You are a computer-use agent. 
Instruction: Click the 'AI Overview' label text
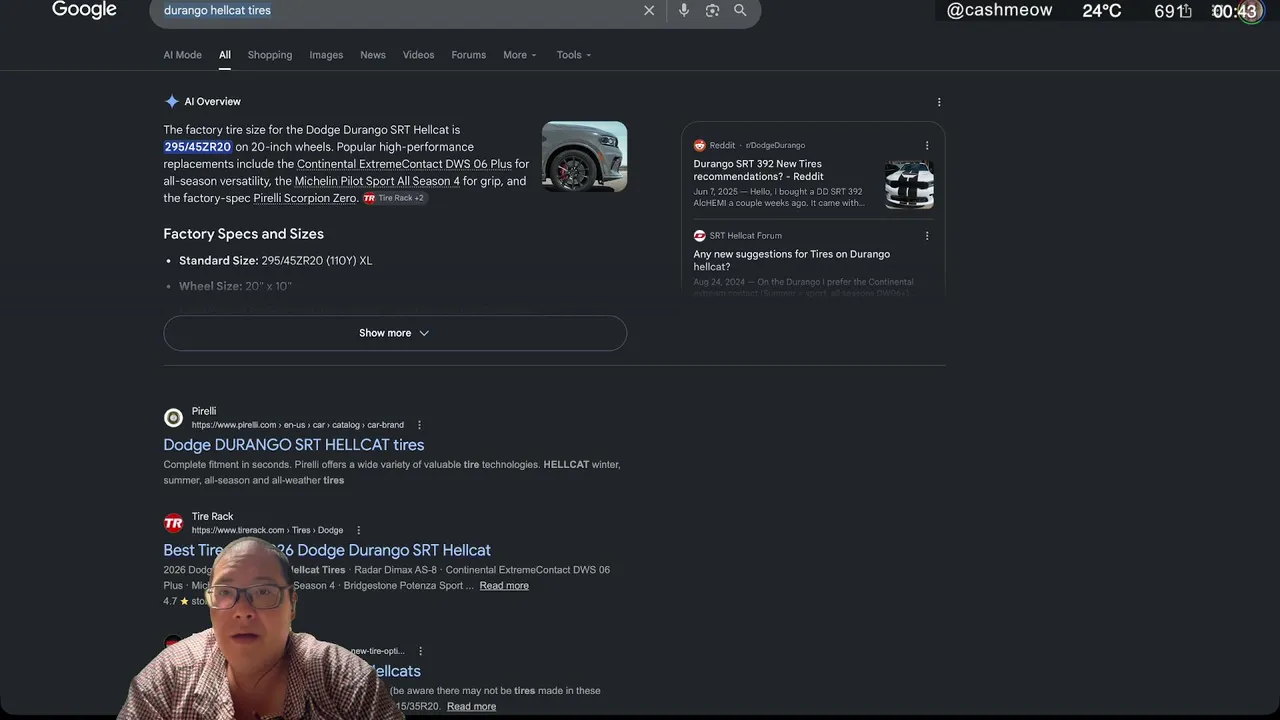(212, 102)
